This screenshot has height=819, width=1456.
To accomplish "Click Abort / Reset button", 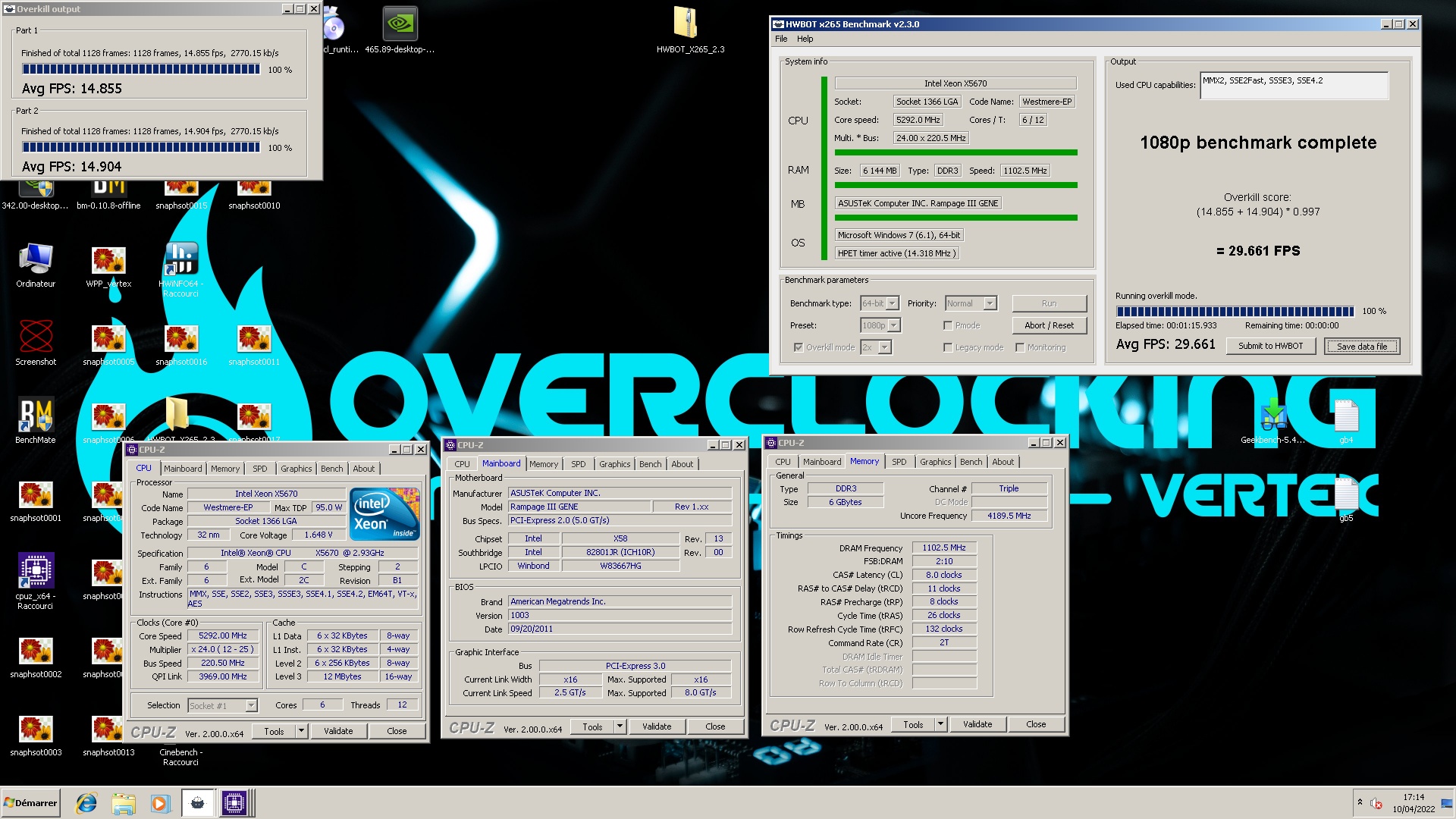I will (x=1049, y=325).
